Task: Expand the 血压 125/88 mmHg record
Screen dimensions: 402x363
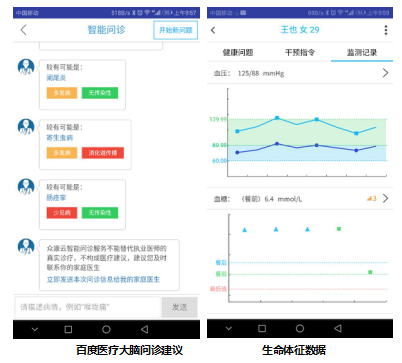Action: coord(300,73)
